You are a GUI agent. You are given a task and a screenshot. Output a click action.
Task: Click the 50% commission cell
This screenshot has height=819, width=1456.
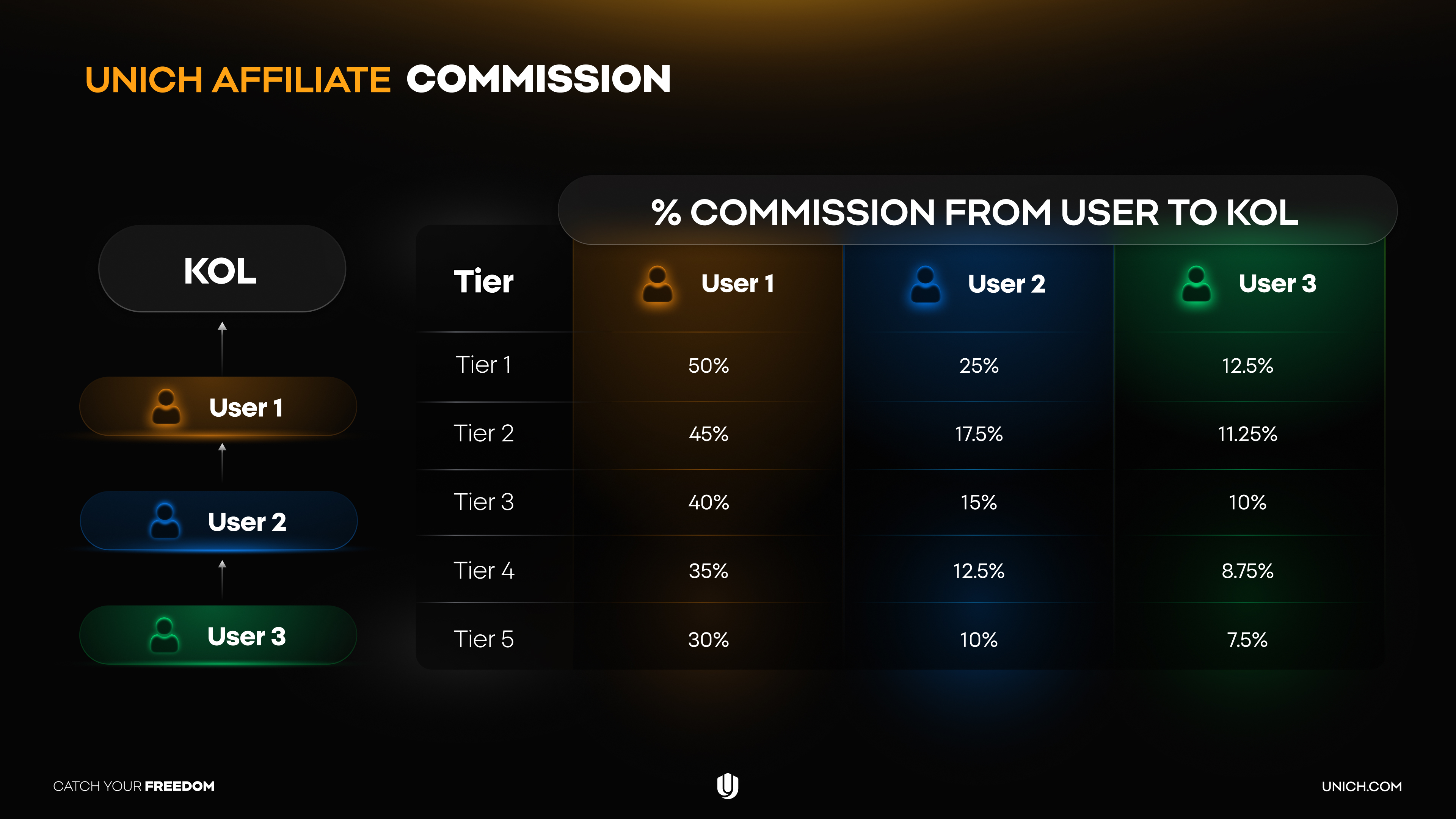[x=708, y=366]
